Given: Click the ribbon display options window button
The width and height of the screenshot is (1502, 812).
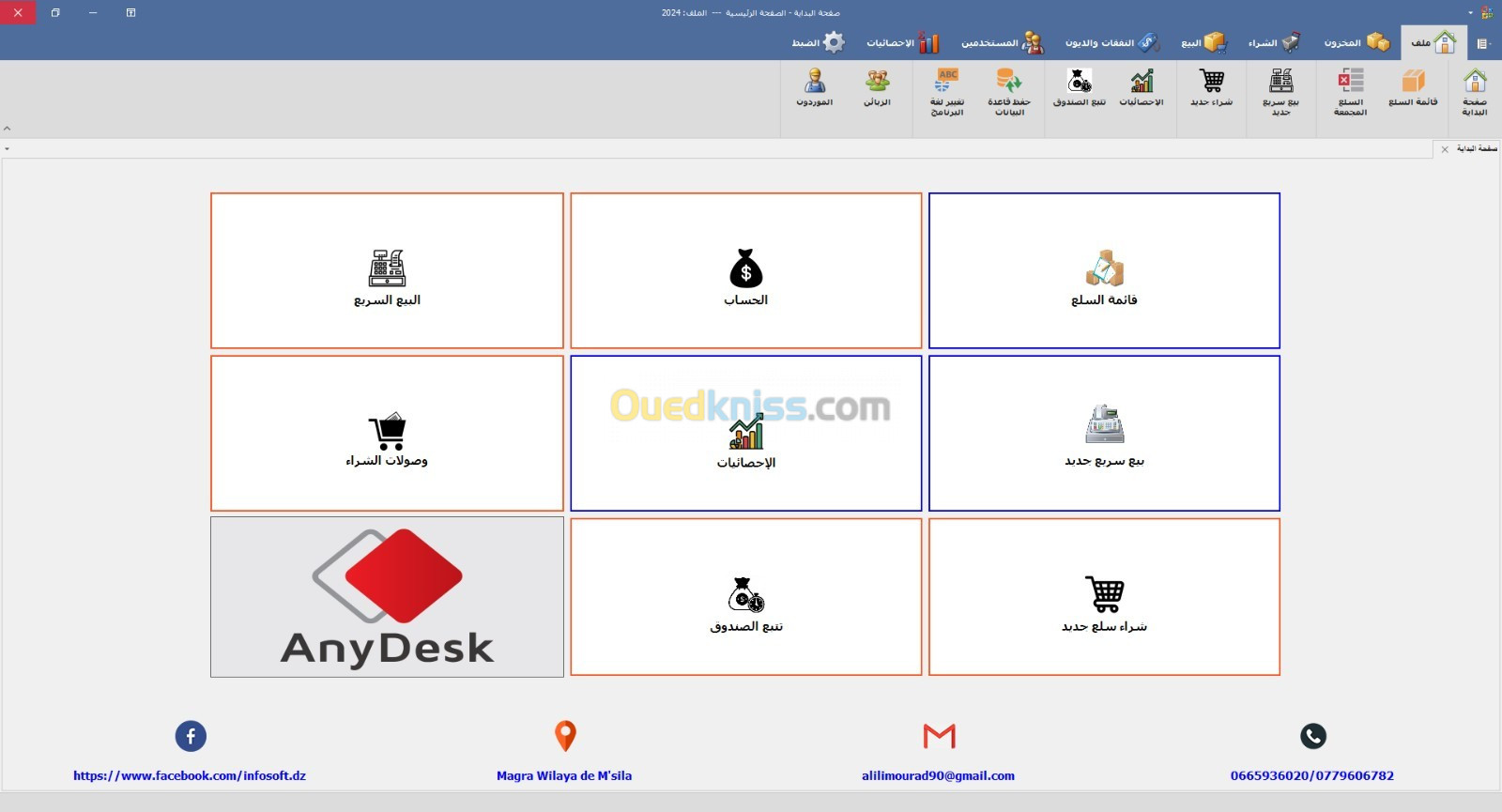Looking at the screenshot, I should tap(130, 13).
